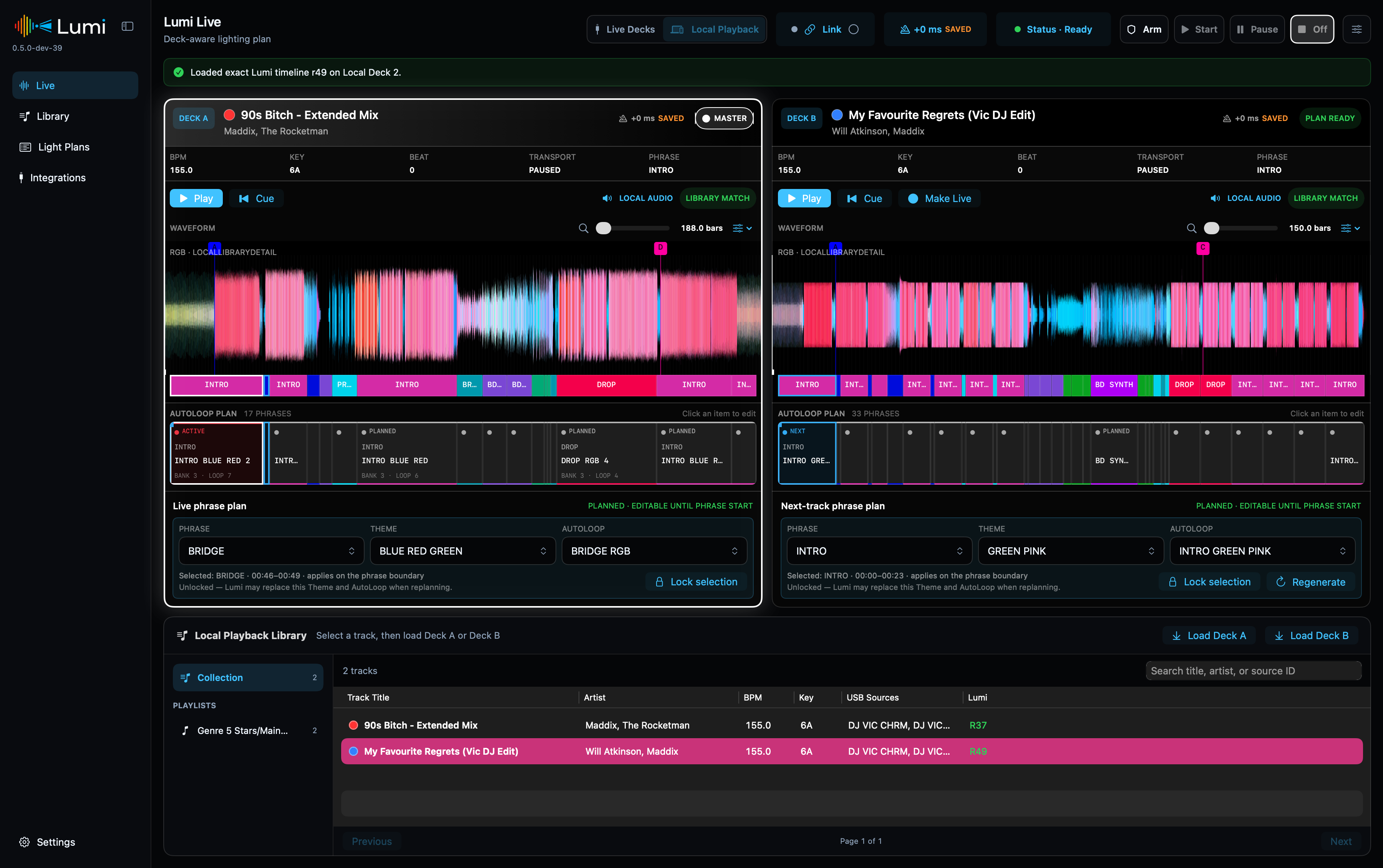
Task: Click the Pause transport button
Action: [x=1257, y=29]
